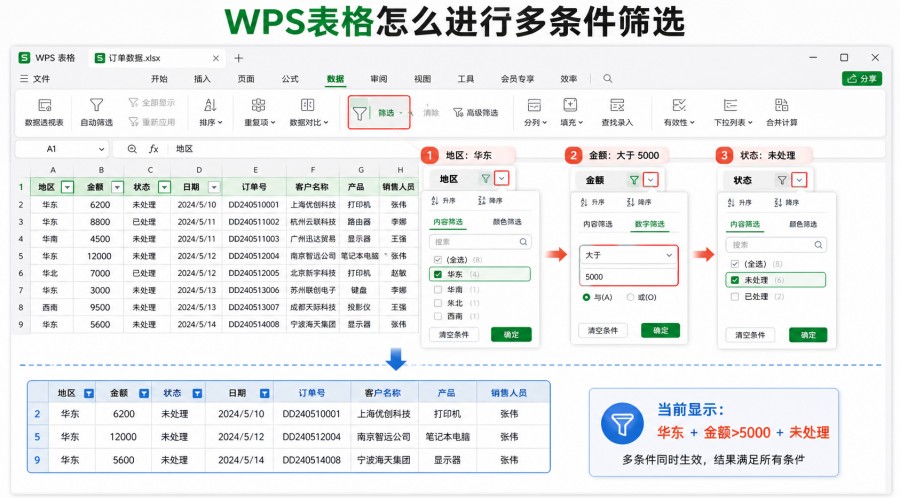This screenshot has width=900, height=498.
Task: Toggle (全选) checkbox in 地区 filter panel
Action: 438,260
